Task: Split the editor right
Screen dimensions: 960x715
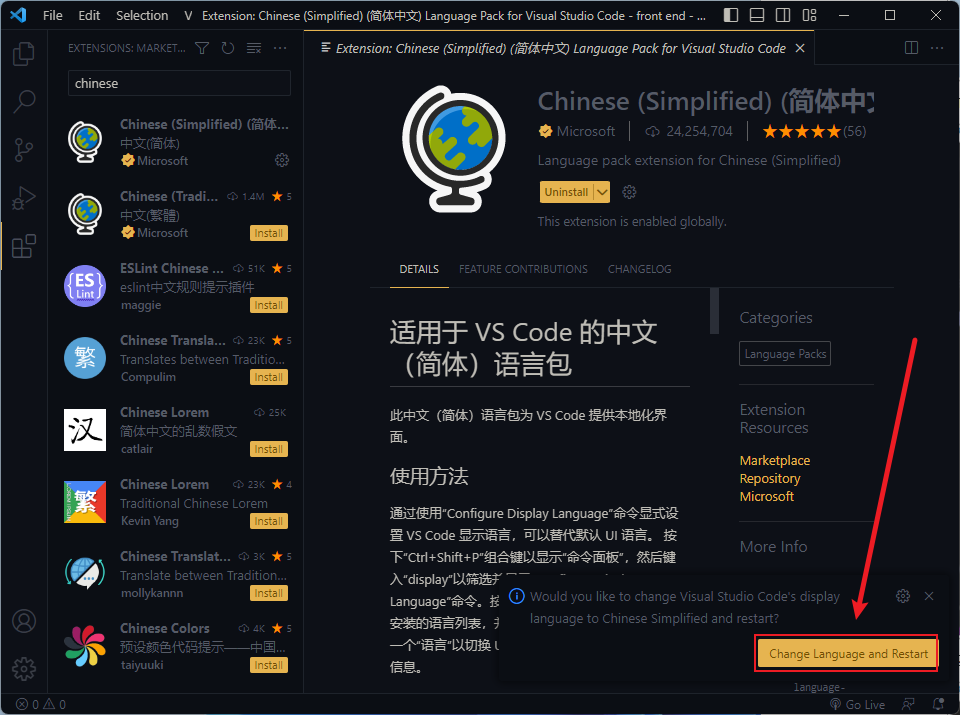Action: tap(911, 48)
